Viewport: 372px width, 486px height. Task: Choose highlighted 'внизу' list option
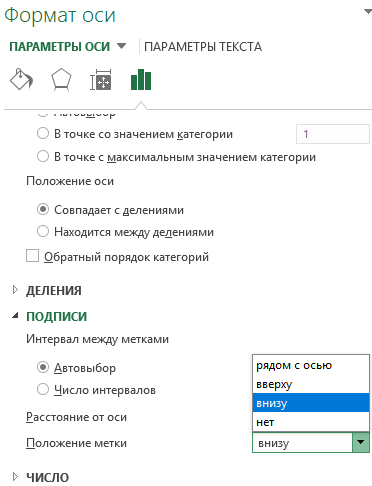pyautogui.click(x=311, y=403)
